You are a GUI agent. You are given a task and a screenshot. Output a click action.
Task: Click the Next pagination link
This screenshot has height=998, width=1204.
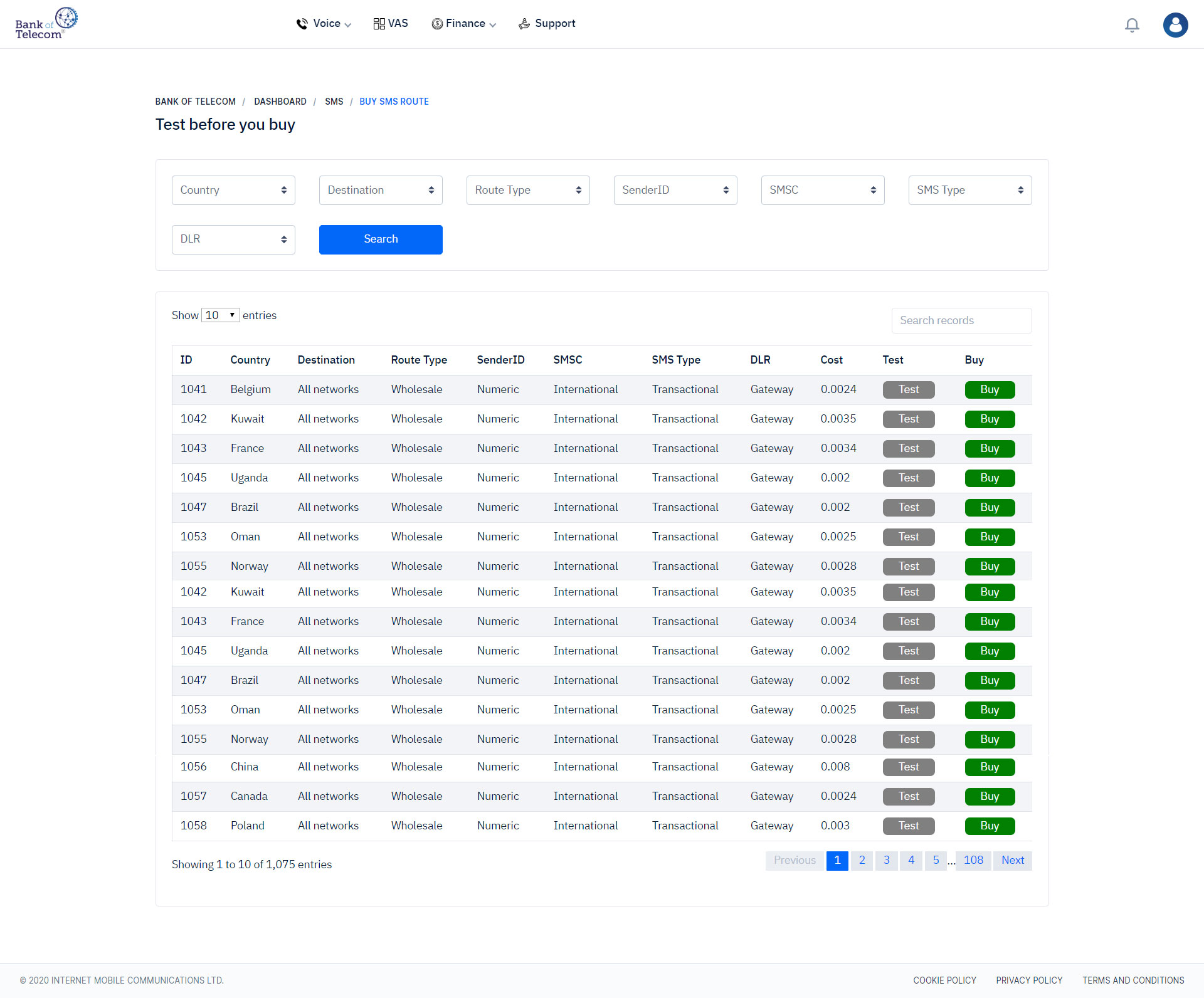click(x=1012, y=860)
